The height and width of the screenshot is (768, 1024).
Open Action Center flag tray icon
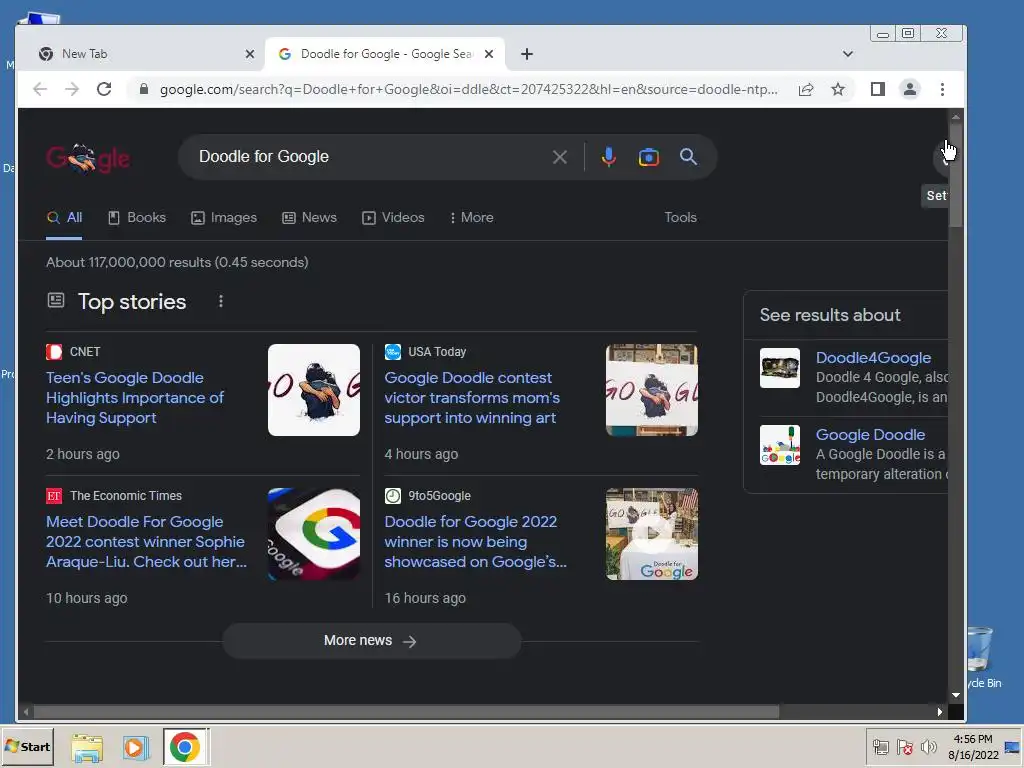pyautogui.click(x=904, y=747)
